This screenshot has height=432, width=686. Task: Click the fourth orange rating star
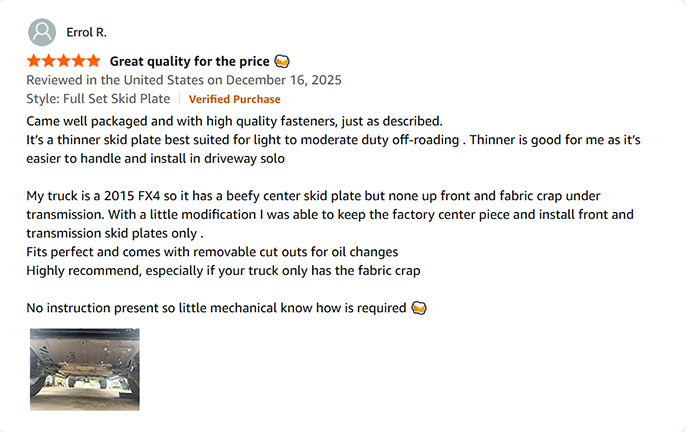coord(78,61)
